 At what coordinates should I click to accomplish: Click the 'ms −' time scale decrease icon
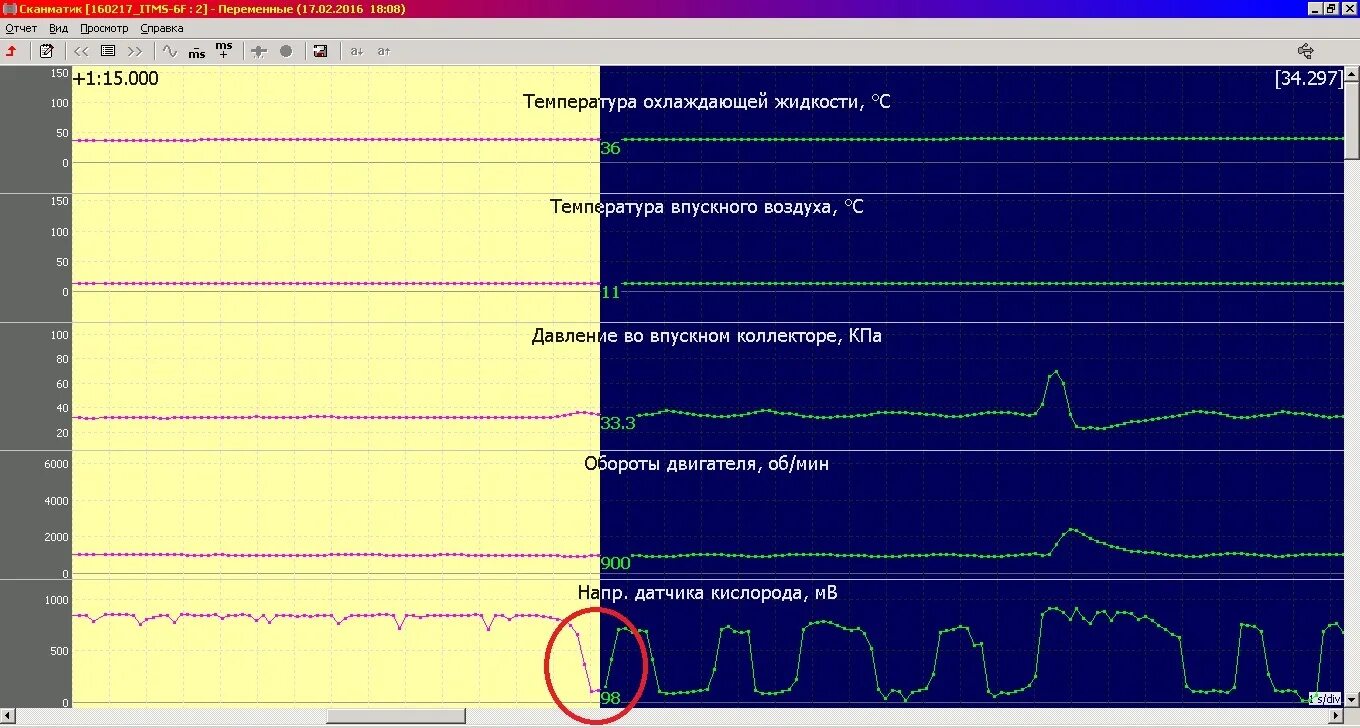click(197, 51)
